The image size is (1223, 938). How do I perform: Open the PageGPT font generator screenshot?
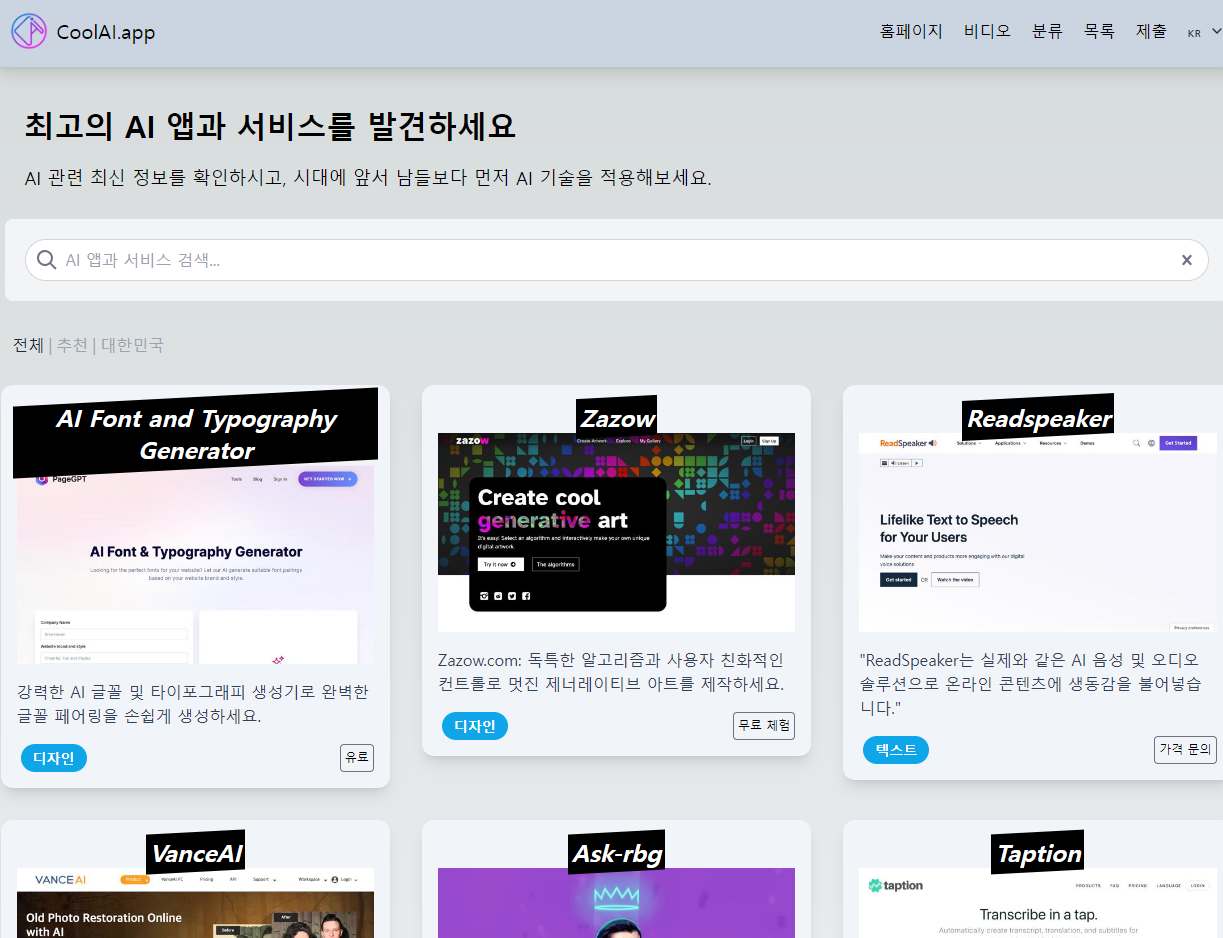pyautogui.click(x=196, y=563)
